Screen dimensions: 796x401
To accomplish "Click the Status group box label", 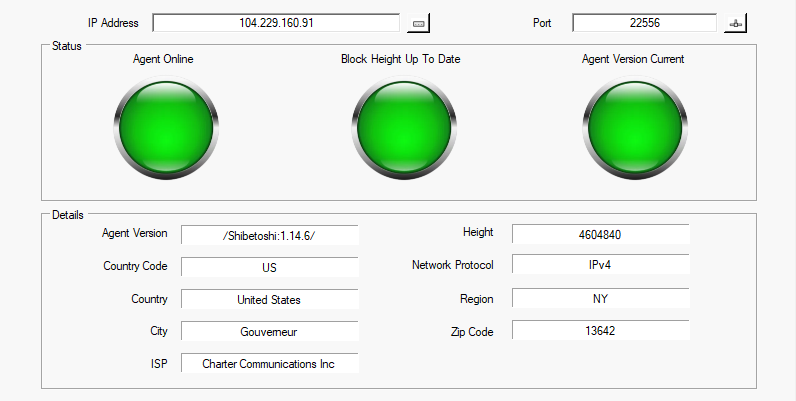I will click(x=66, y=45).
